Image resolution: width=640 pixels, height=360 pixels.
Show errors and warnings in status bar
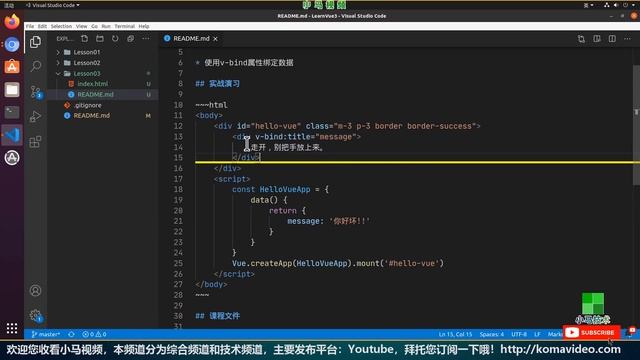click(94, 334)
